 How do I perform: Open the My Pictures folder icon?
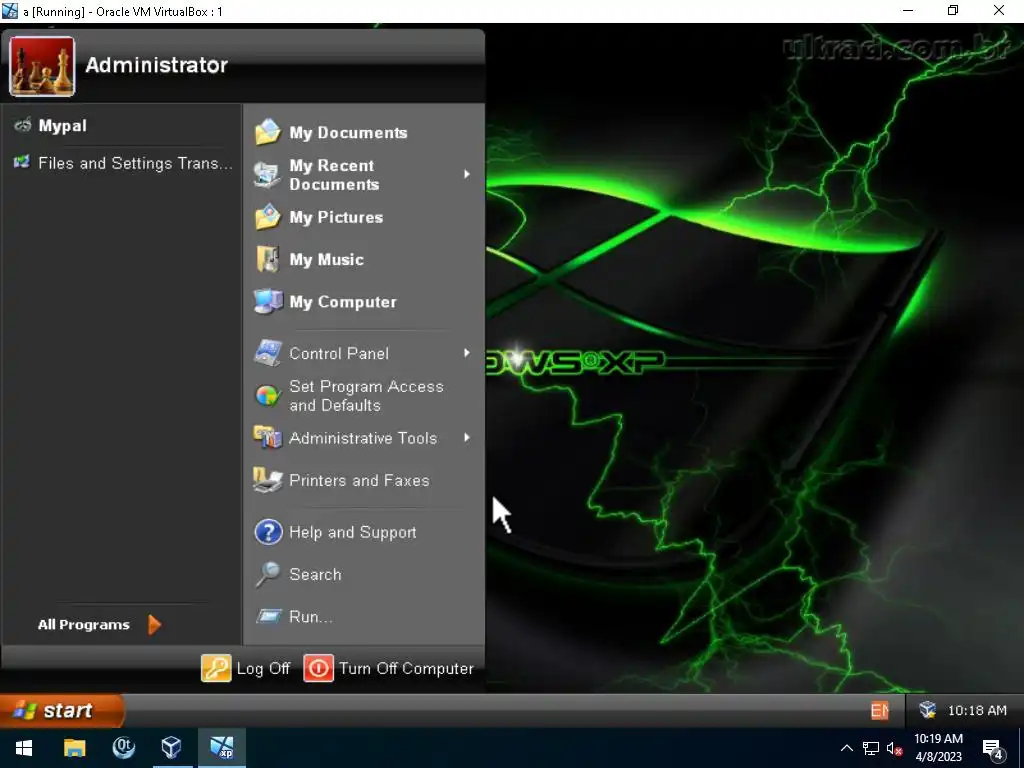(268, 217)
